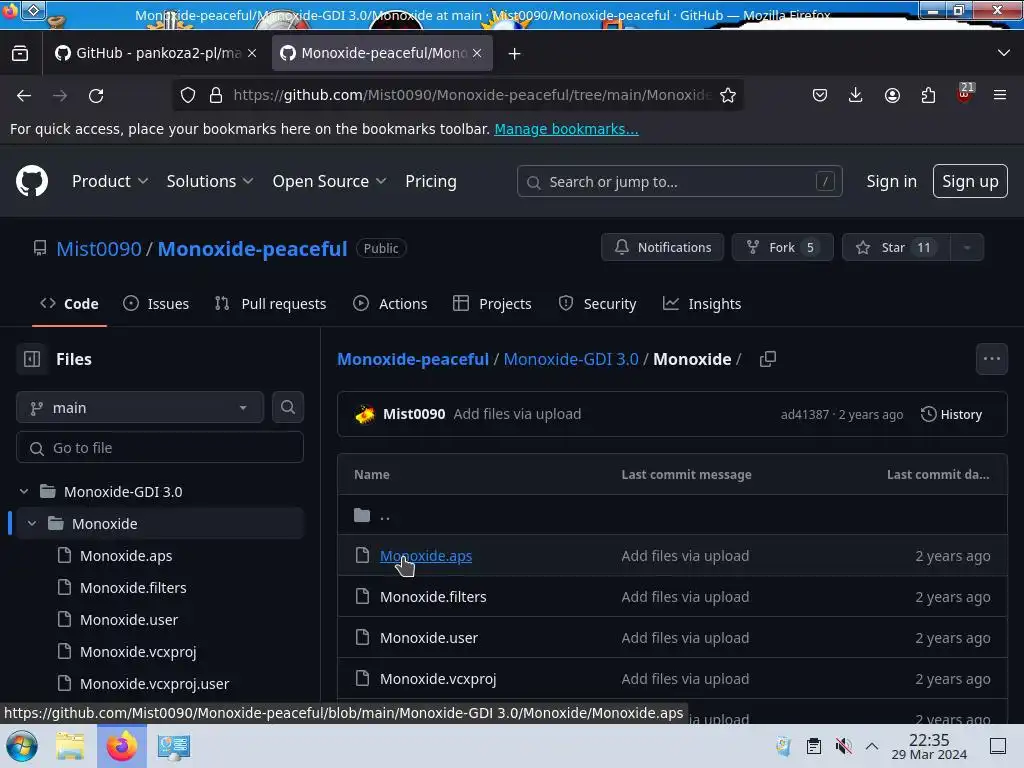Go back with the browser back arrow

pyautogui.click(x=24, y=95)
